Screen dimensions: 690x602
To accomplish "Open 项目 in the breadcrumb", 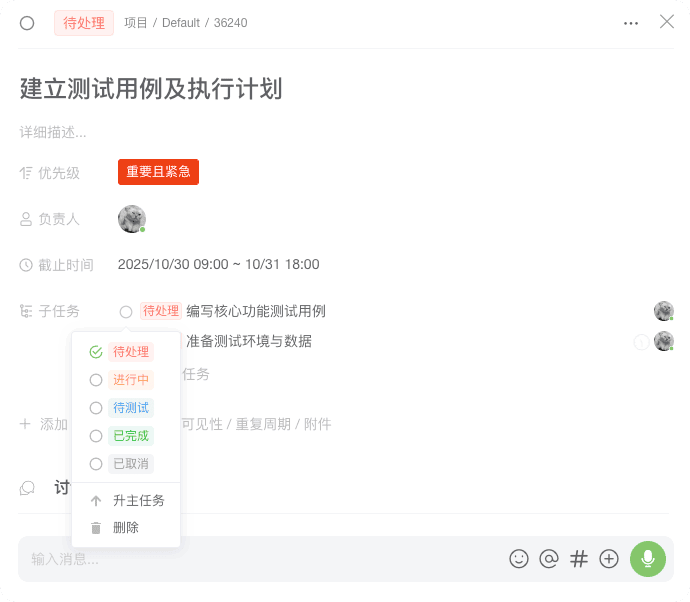I will click(x=136, y=22).
